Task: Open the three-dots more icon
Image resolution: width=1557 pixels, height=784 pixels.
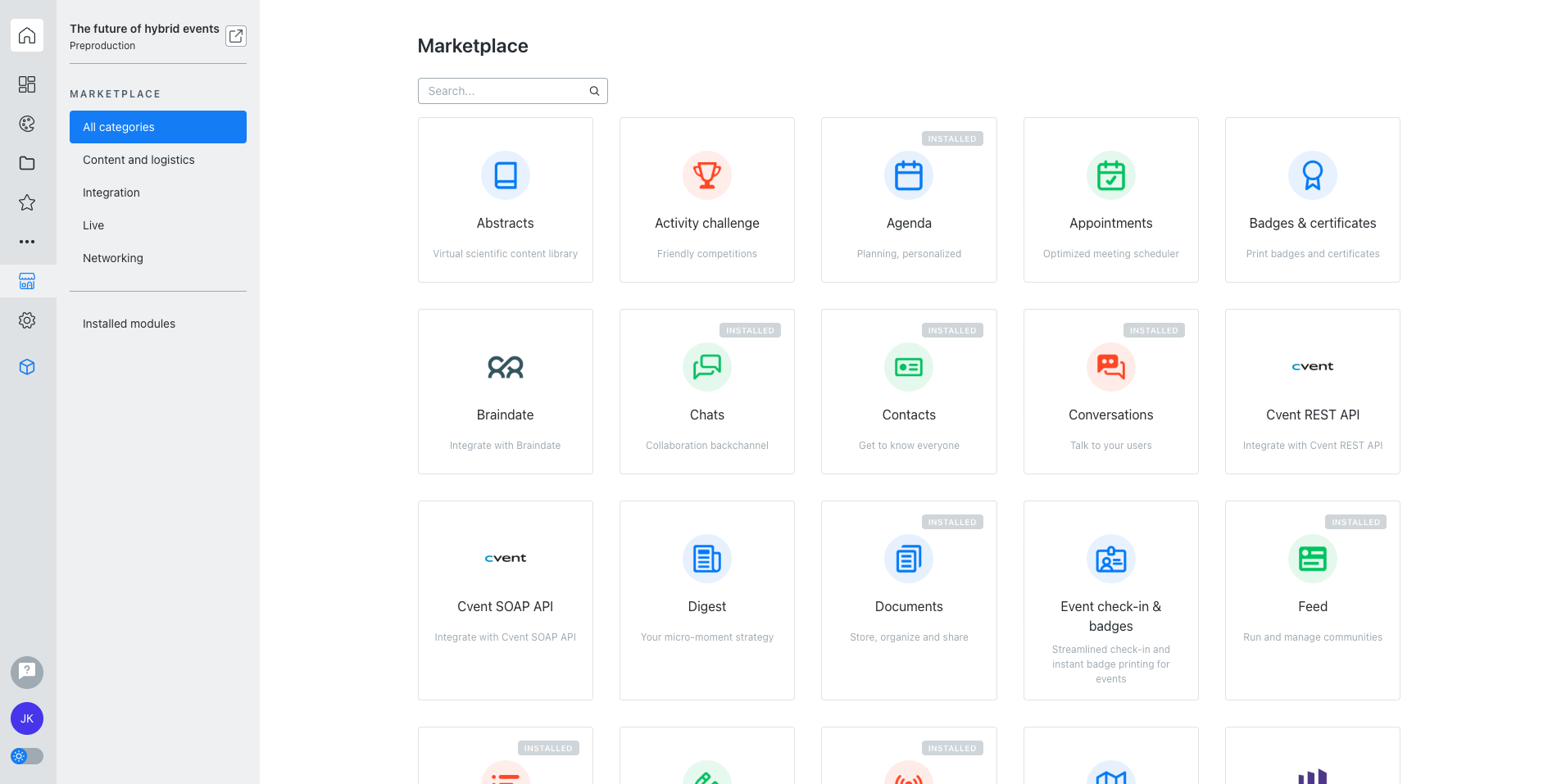Action: click(27, 242)
